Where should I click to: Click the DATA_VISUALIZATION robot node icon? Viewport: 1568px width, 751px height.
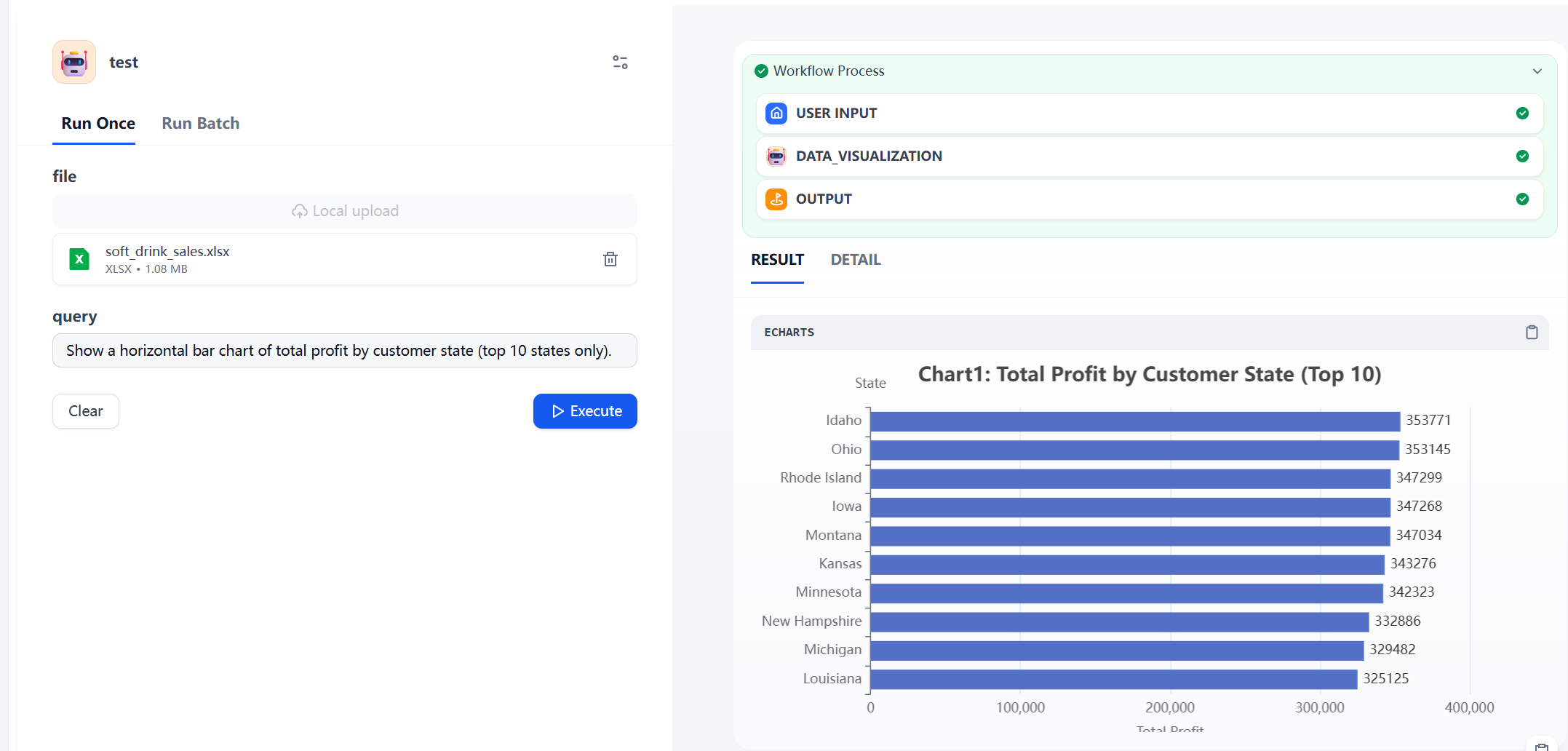(x=776, y=156)
